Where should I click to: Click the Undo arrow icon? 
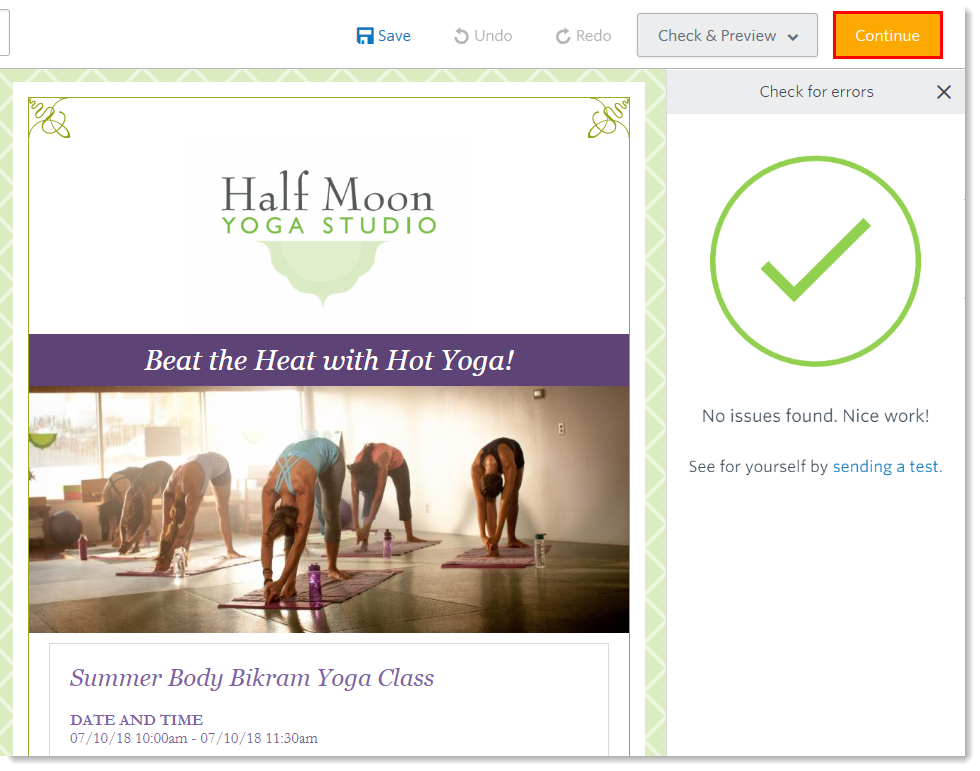click(x=461, y=36)
